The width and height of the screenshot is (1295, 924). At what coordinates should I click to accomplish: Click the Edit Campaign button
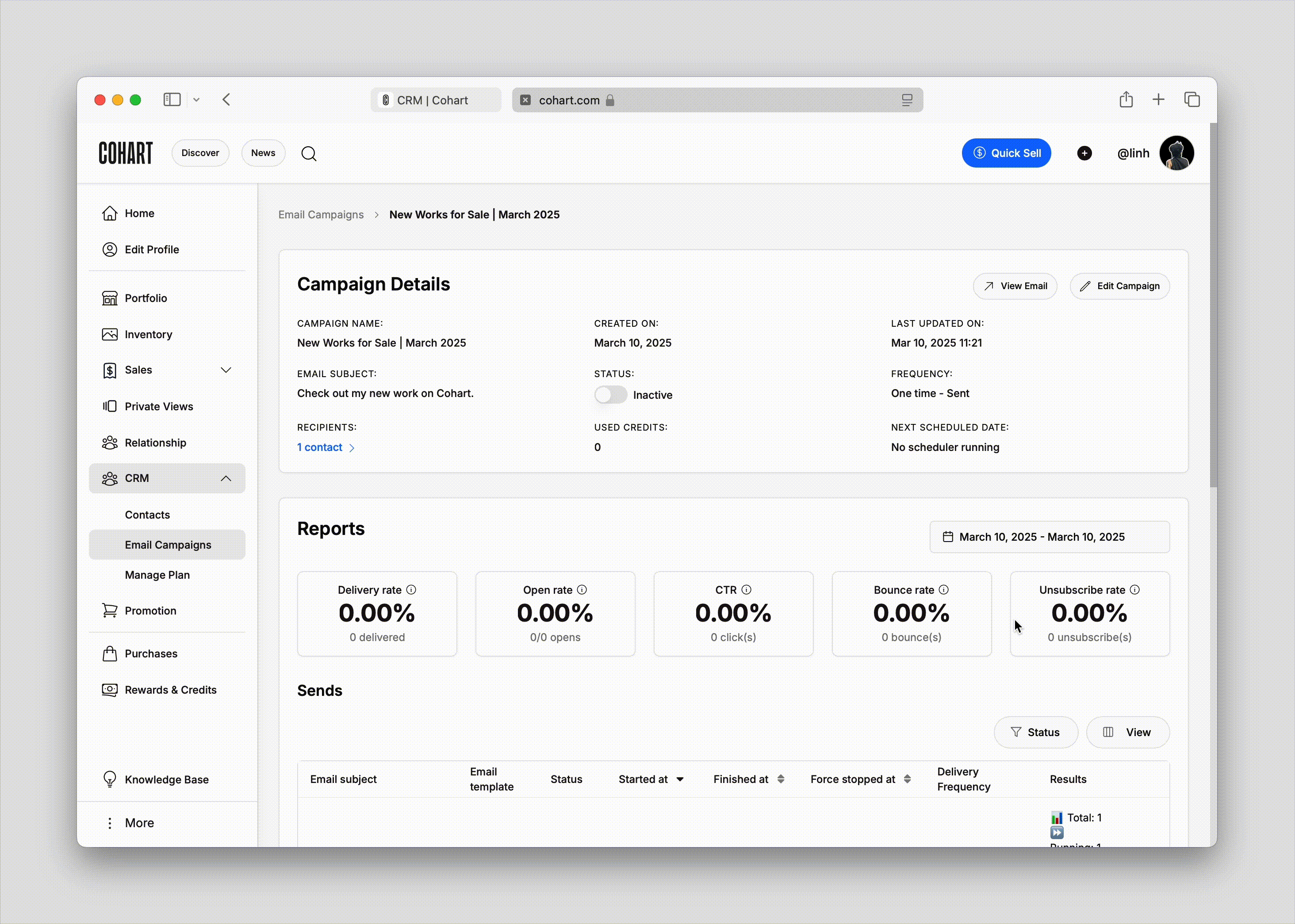1120,286
